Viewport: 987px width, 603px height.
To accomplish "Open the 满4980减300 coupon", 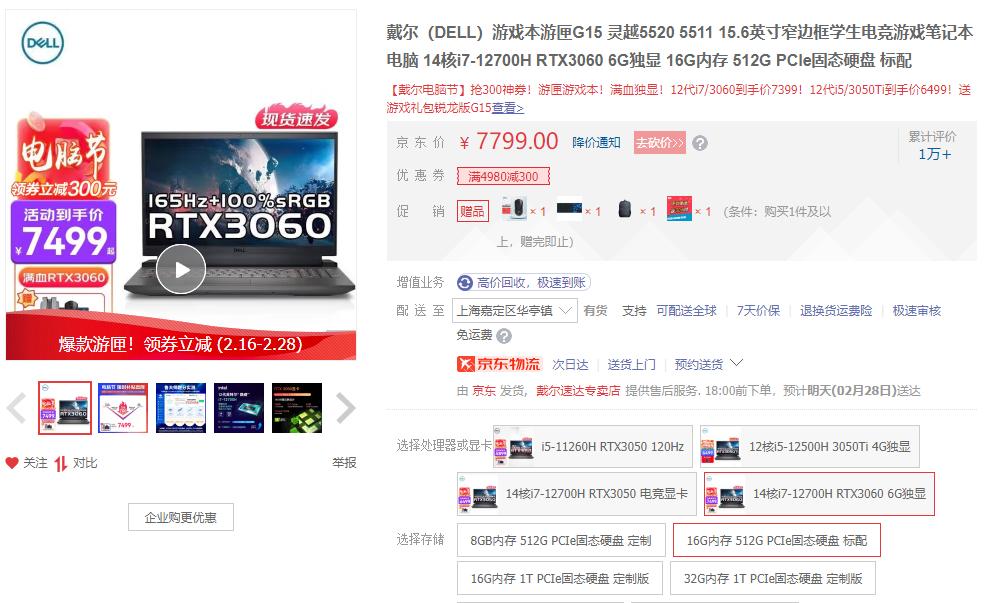I will (503, 176).
